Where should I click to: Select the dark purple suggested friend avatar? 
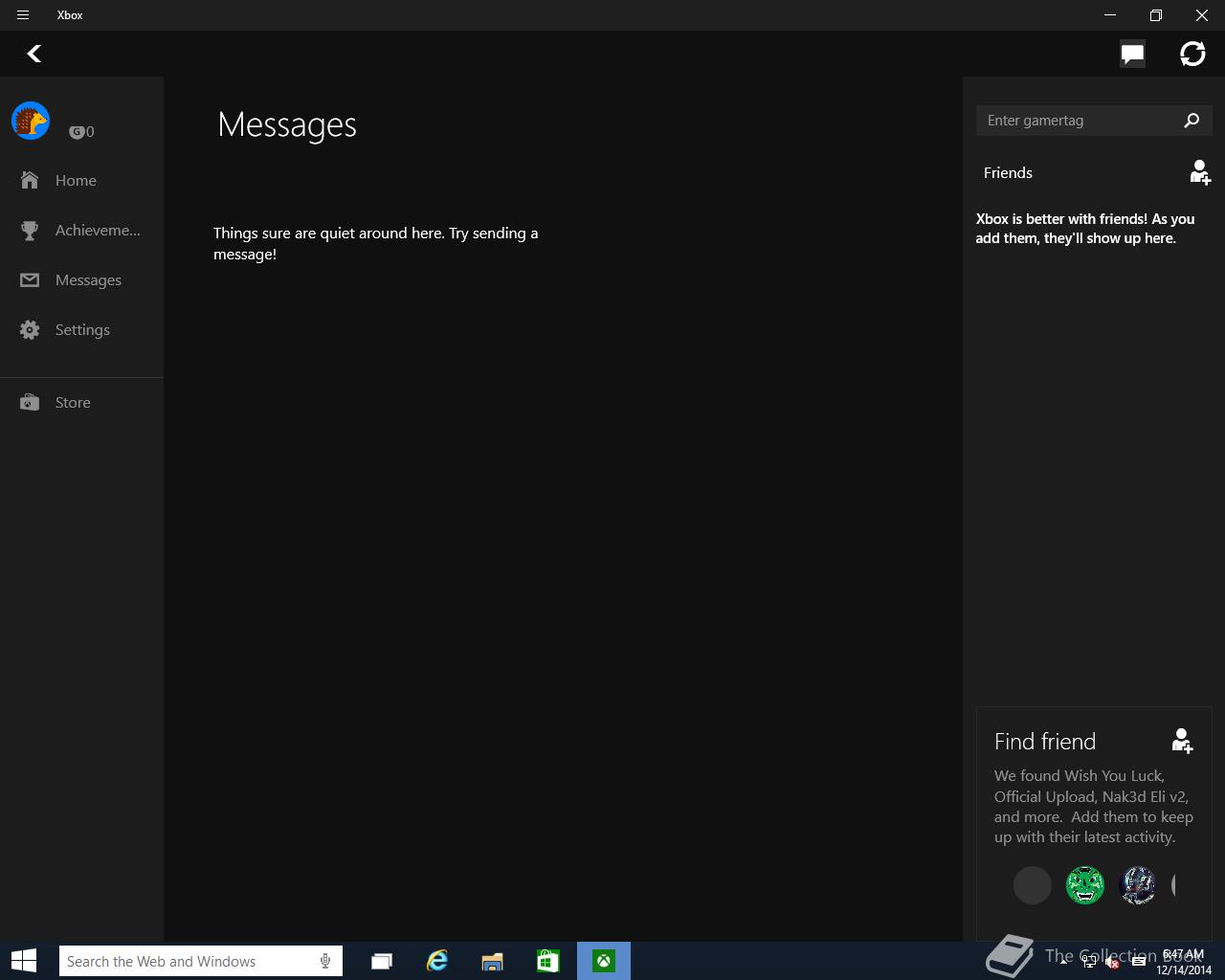pos(1138,885)
